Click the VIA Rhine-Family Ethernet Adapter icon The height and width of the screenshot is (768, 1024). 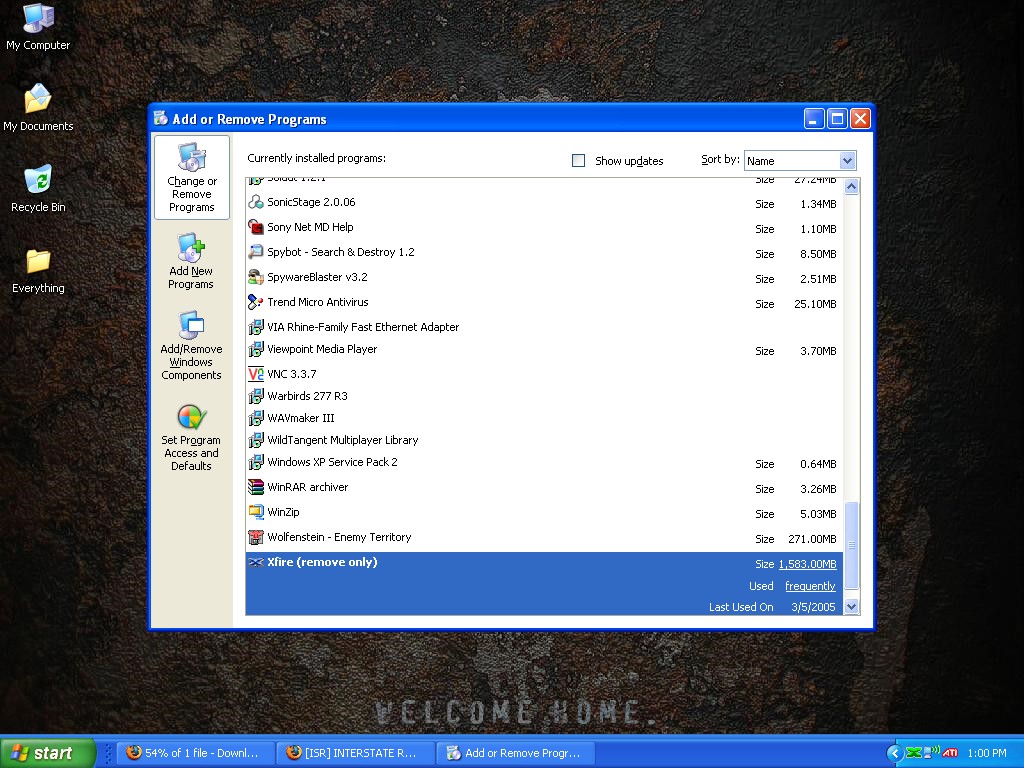tap(255, 327)
